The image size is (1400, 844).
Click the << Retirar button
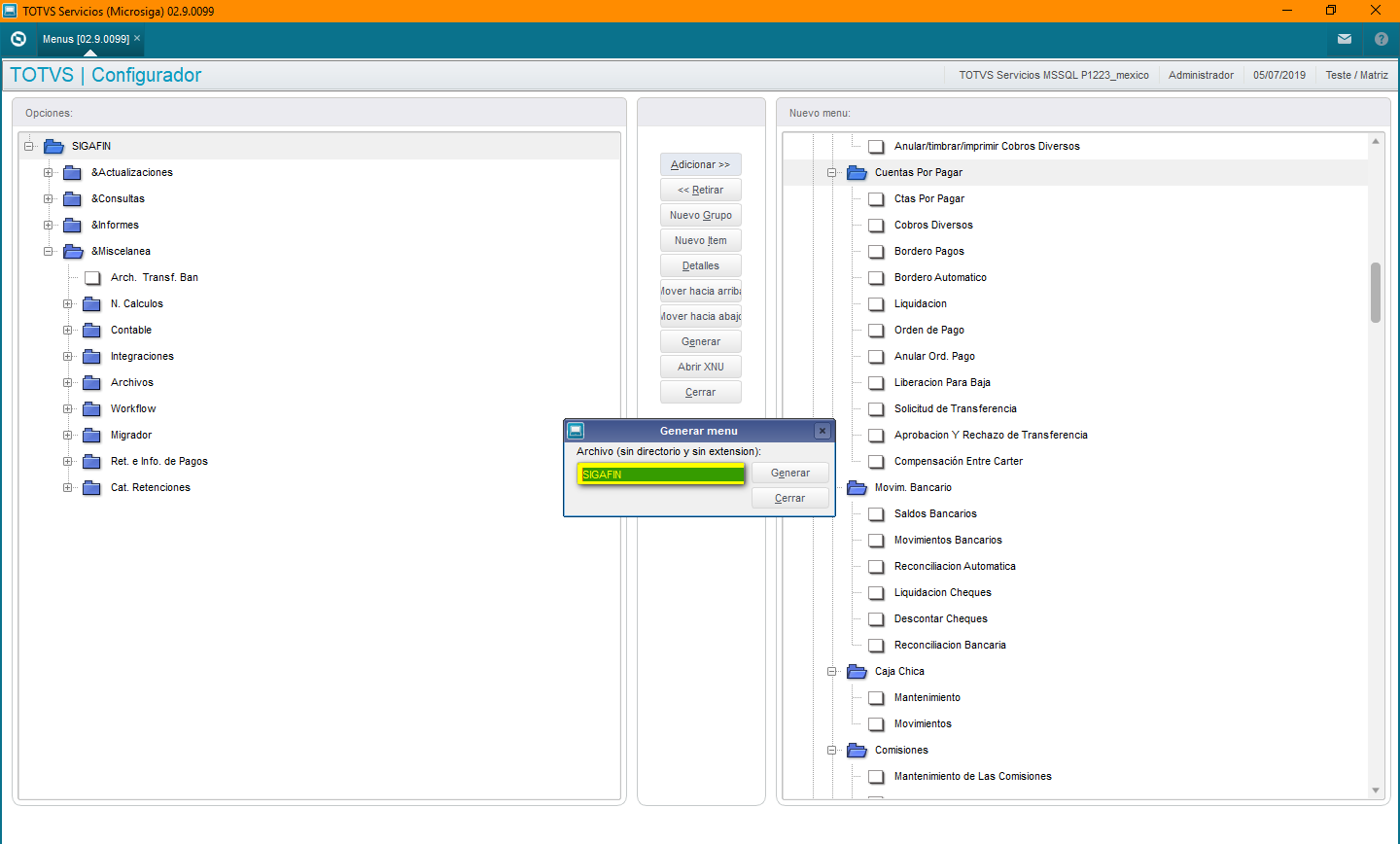tap(700, 190)
